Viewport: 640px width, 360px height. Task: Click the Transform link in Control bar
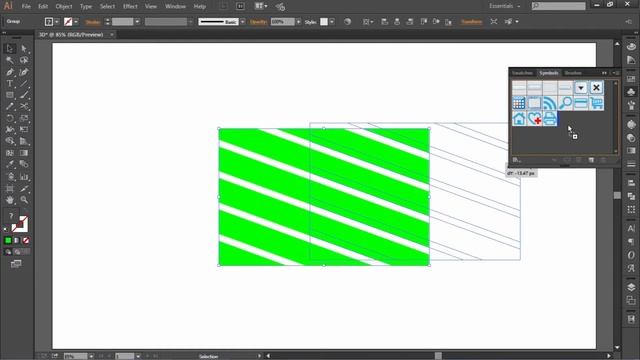471,22
